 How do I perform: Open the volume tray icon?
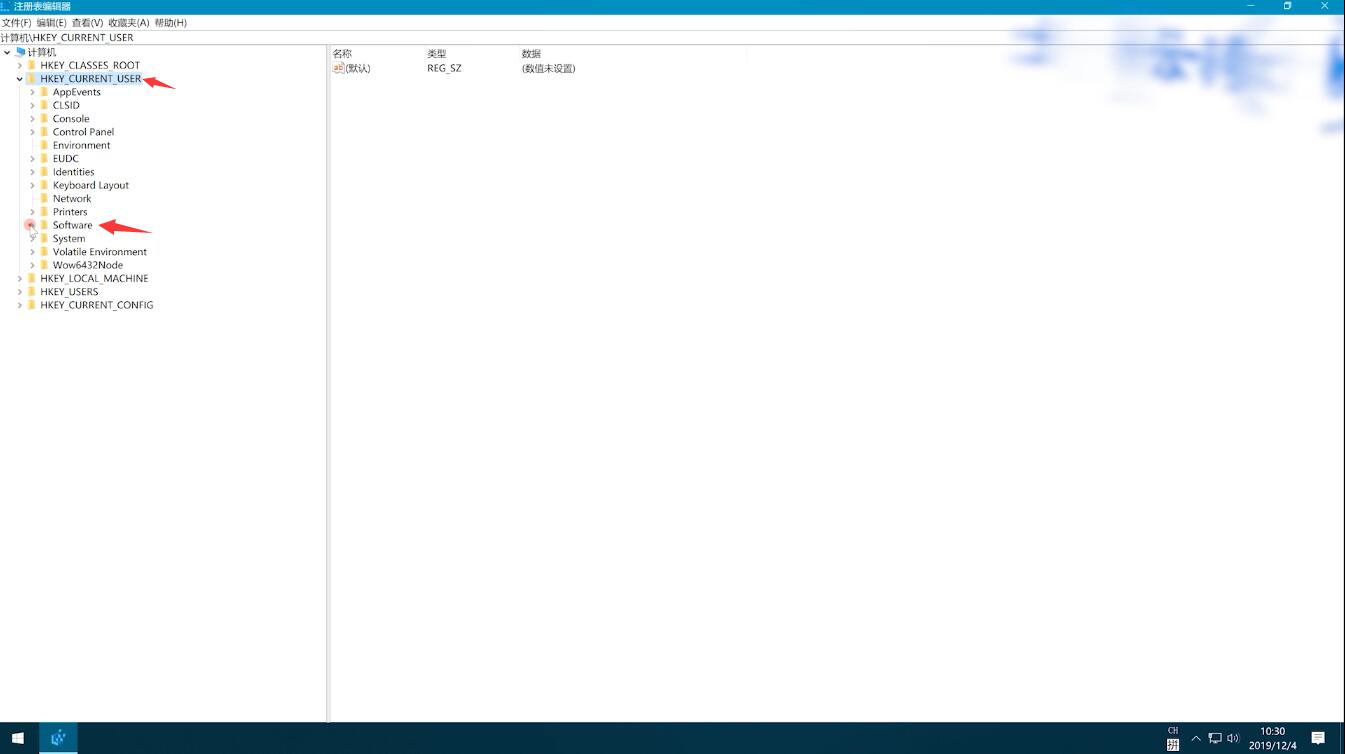click(1233, 738)
